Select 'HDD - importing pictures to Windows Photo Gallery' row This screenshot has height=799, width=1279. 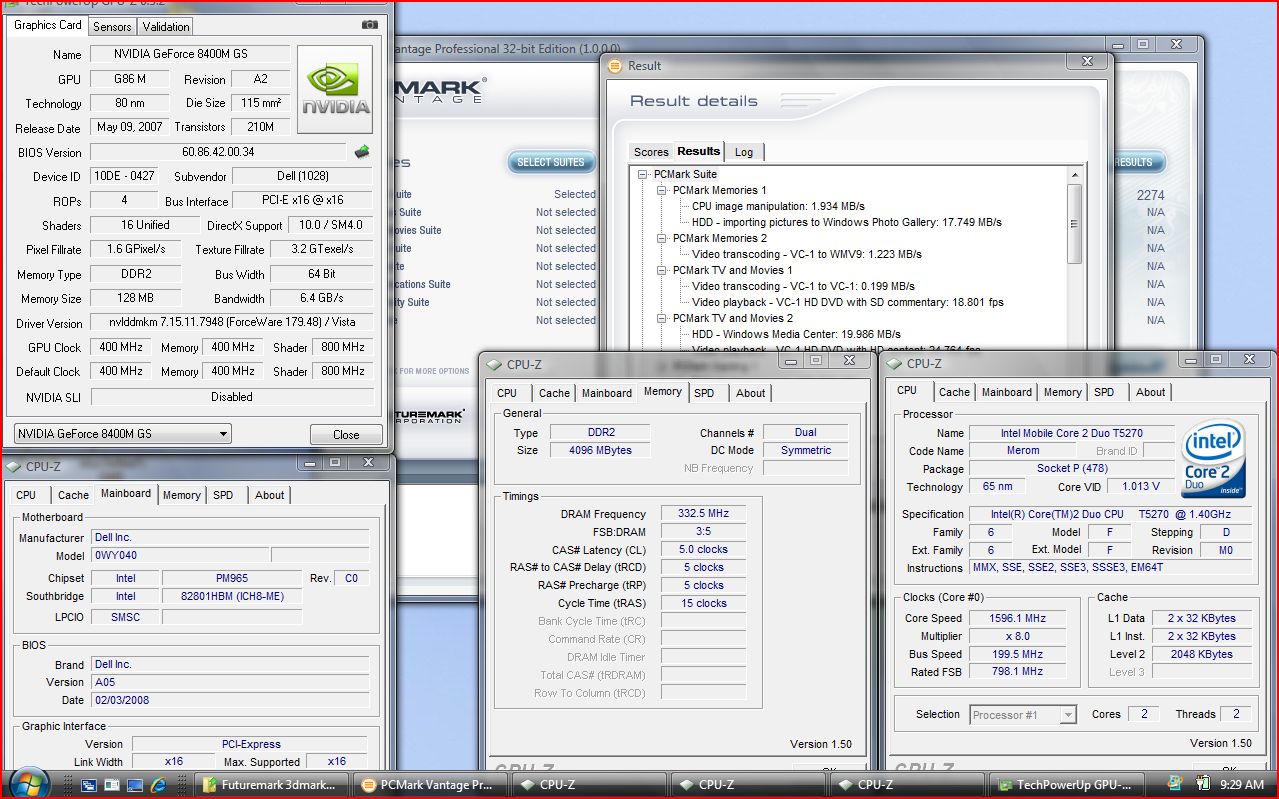[847, 222]
